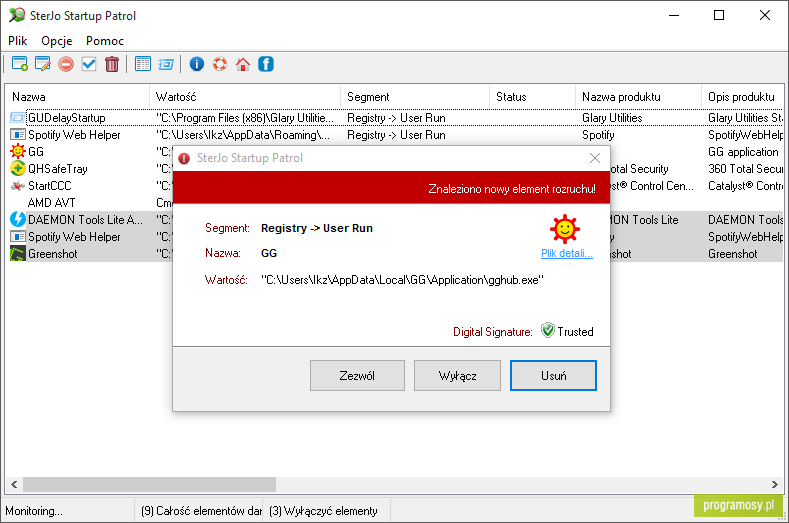Screen dimensions: 789x523
Task: Click the Trusted shield signature icon
Action: (547, 330)
